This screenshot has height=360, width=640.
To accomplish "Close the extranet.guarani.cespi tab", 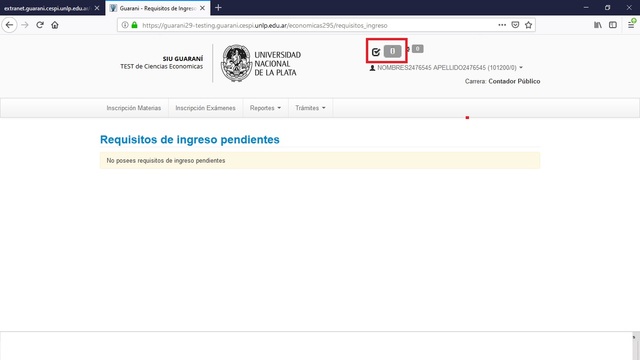I will tap(97, 8).
